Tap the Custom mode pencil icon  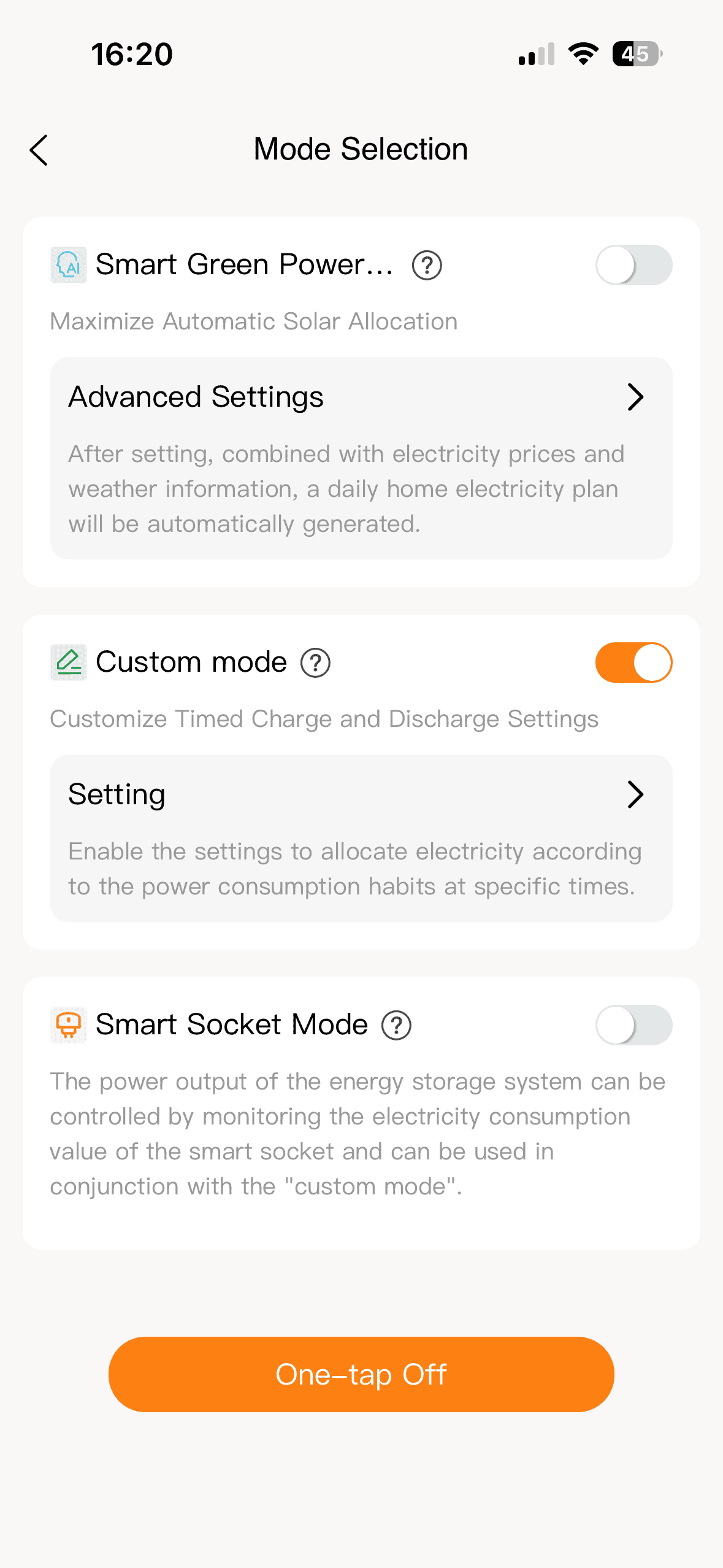tap(68, 663)
